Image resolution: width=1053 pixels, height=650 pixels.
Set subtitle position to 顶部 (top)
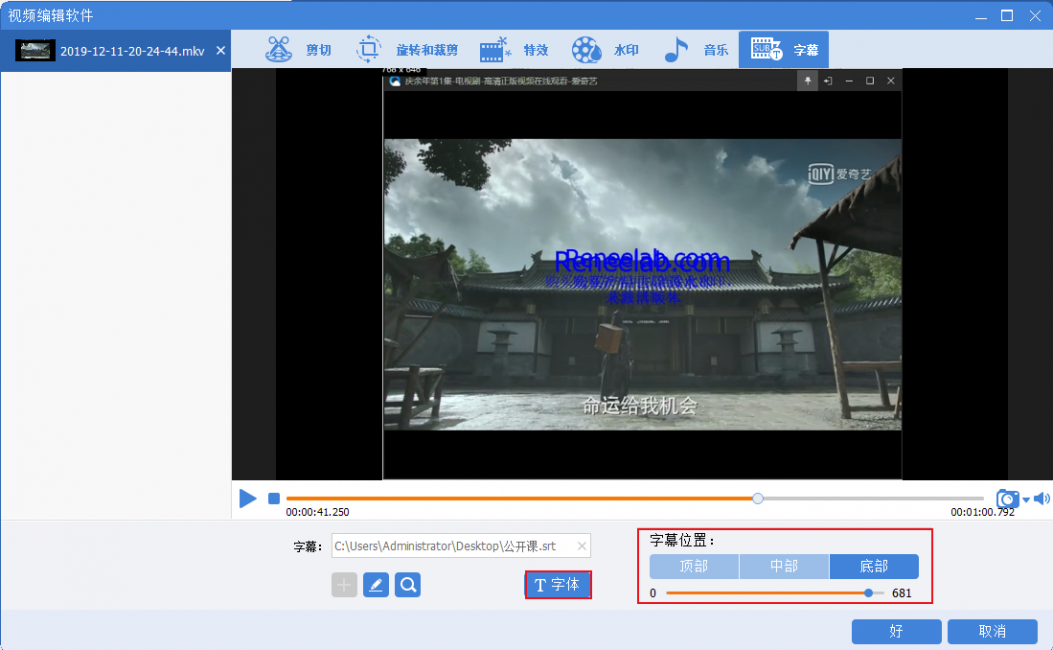694,566
